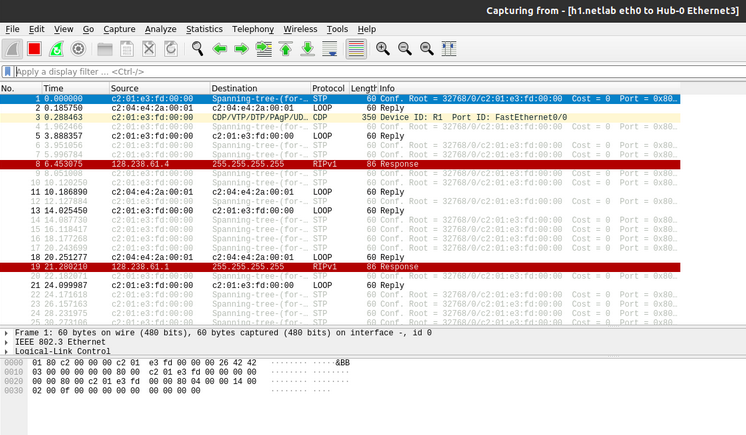Sort packets by Protocol column header
746x435 pixels.
[330, 89]
